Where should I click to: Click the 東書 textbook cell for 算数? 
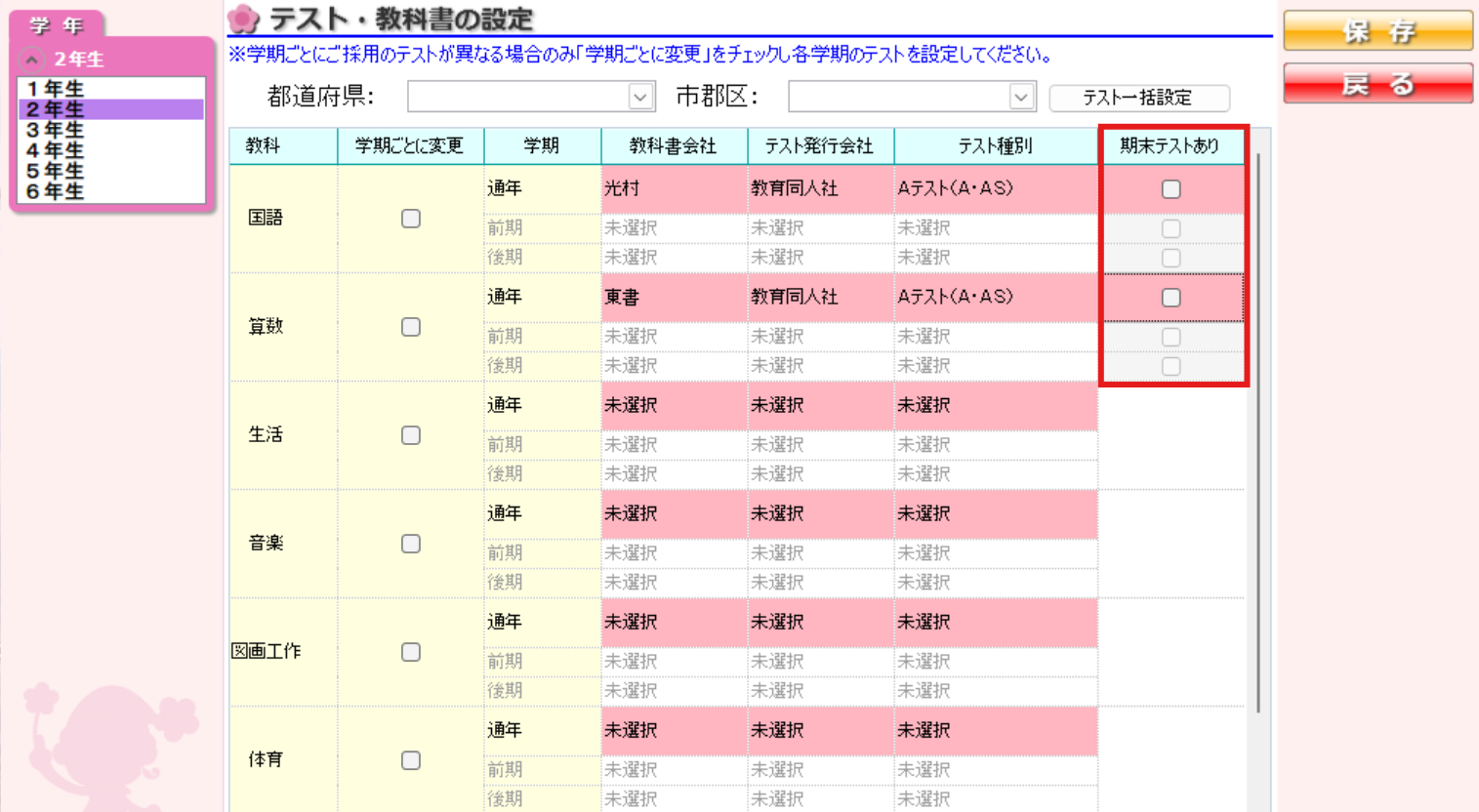674,297
